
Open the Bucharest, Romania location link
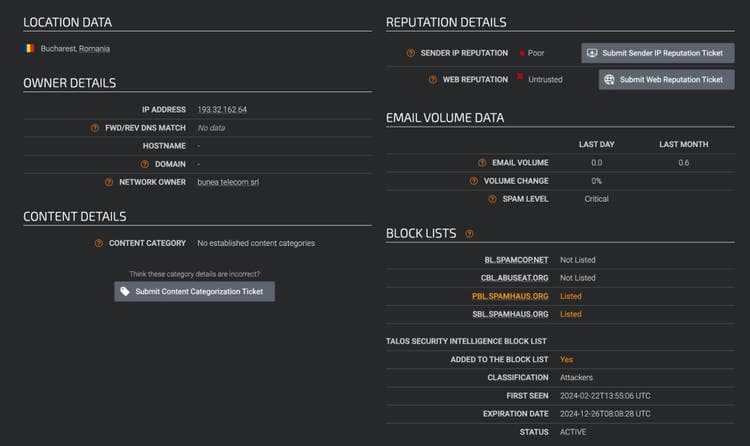(x=75, y=48)
